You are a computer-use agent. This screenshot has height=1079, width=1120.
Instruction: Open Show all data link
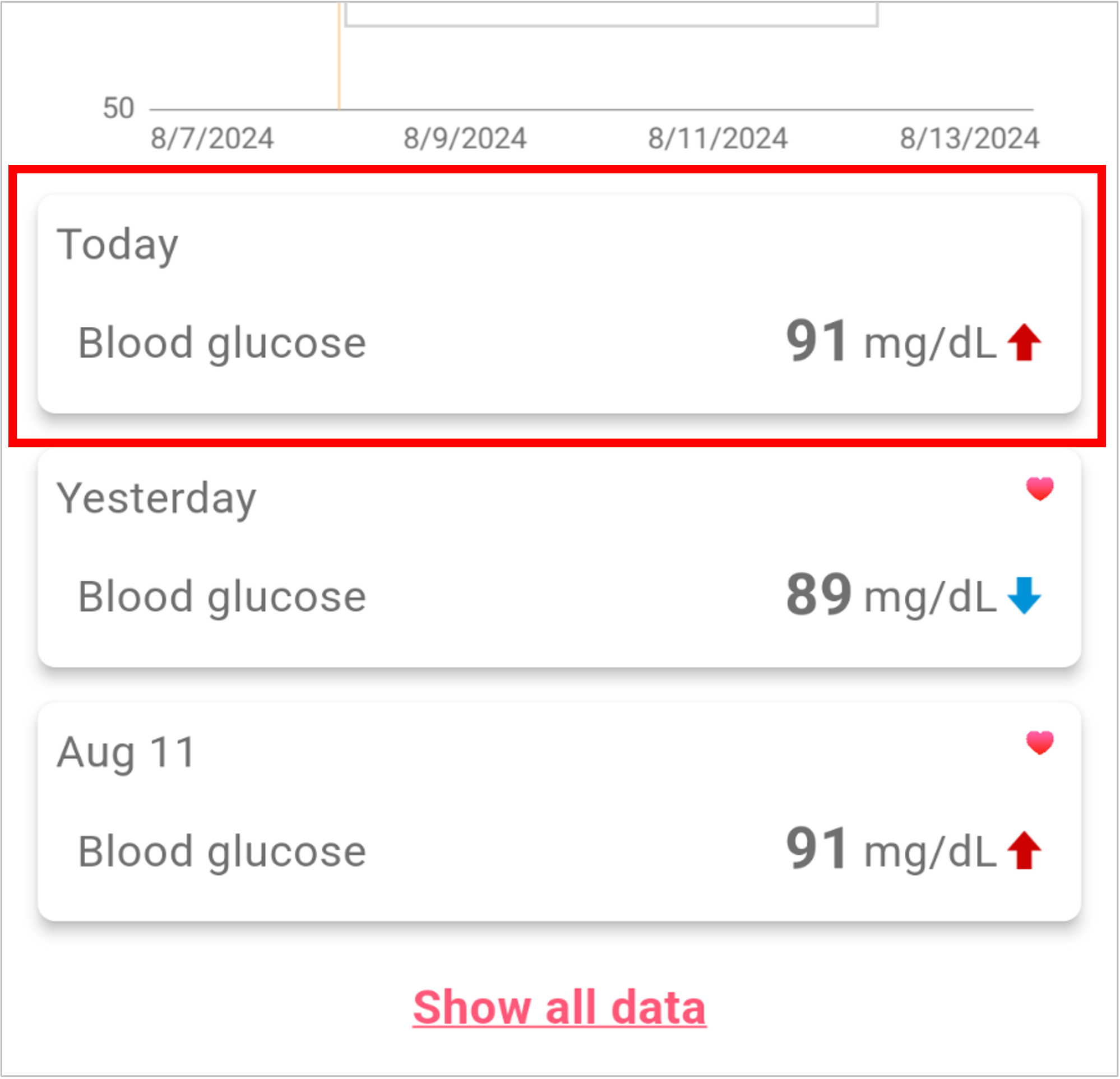[x=559, y=1007]
